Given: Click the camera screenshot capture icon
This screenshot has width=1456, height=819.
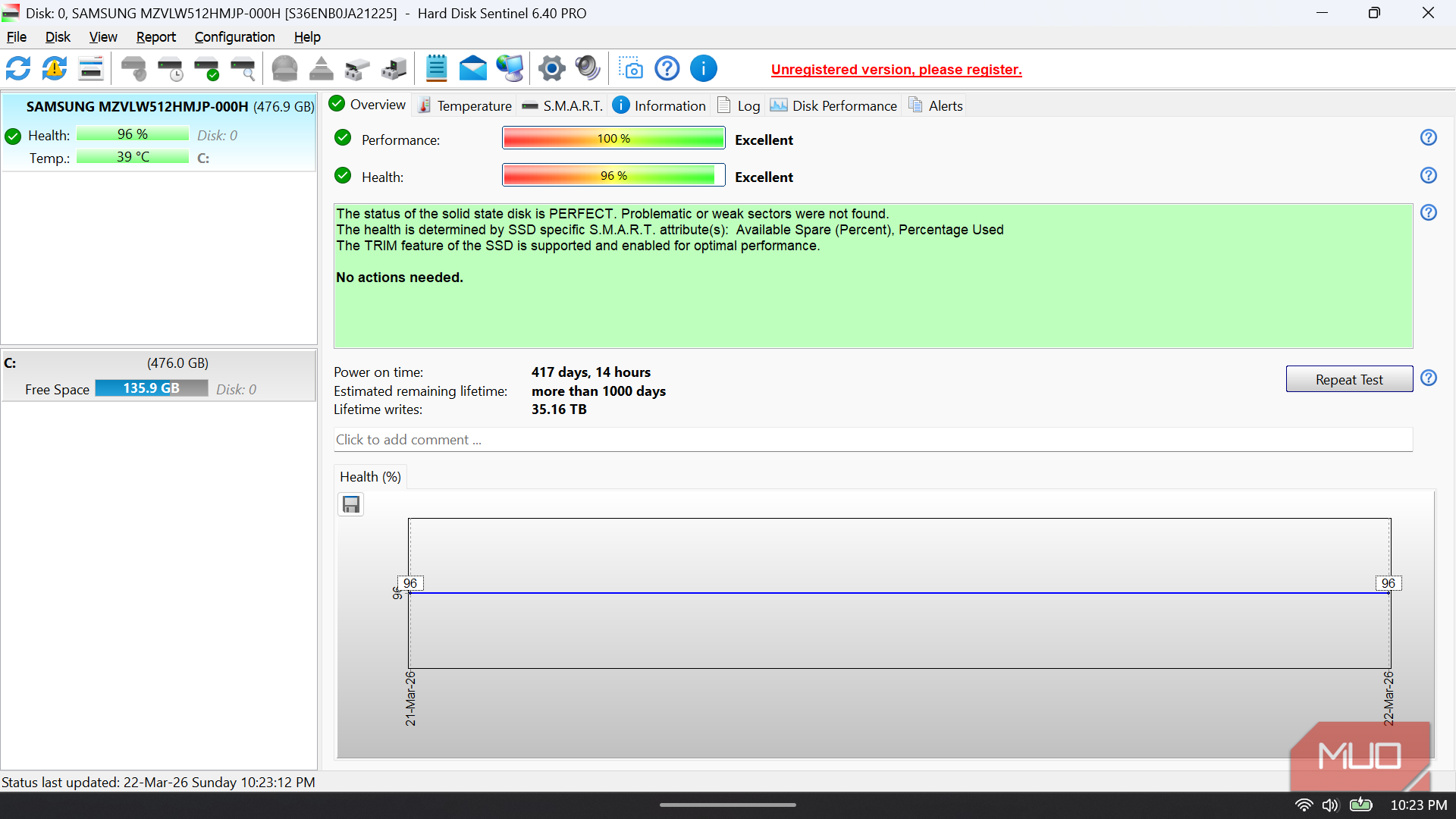Looking at the screenshot, I should point(631,69).
